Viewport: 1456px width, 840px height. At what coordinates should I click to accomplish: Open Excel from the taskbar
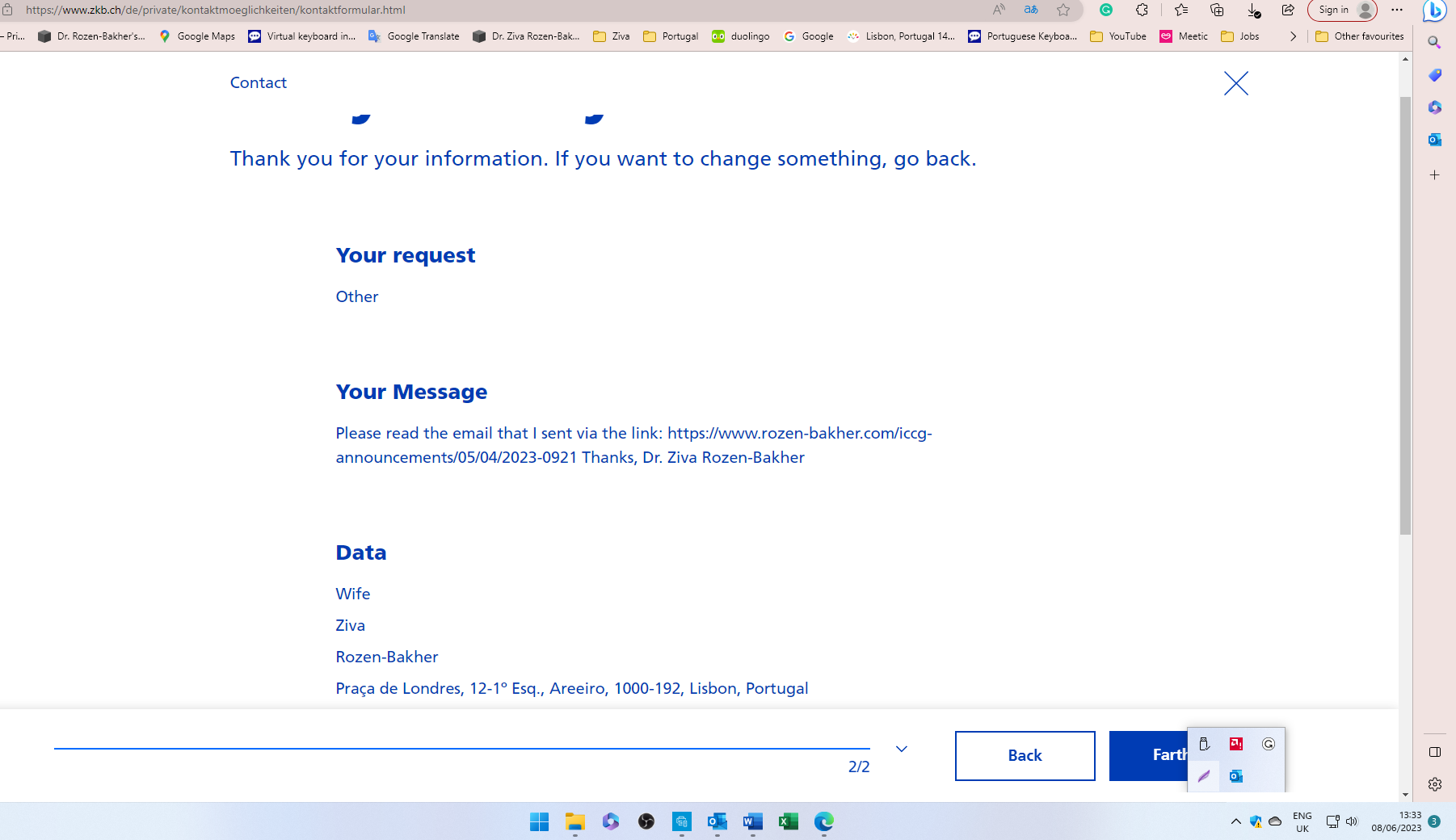(x=788, y=821)
